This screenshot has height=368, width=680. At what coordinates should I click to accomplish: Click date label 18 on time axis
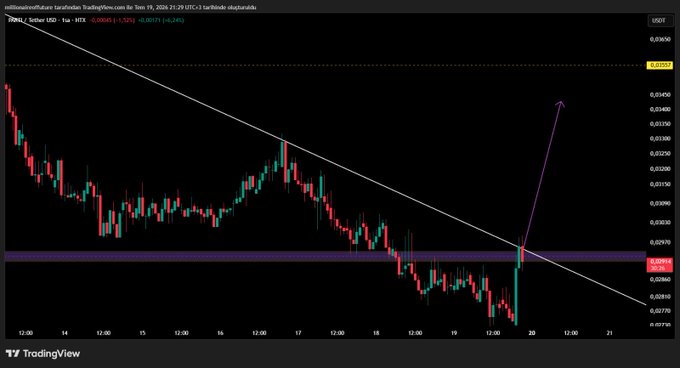pyautogui.click(x=376, y=333)
